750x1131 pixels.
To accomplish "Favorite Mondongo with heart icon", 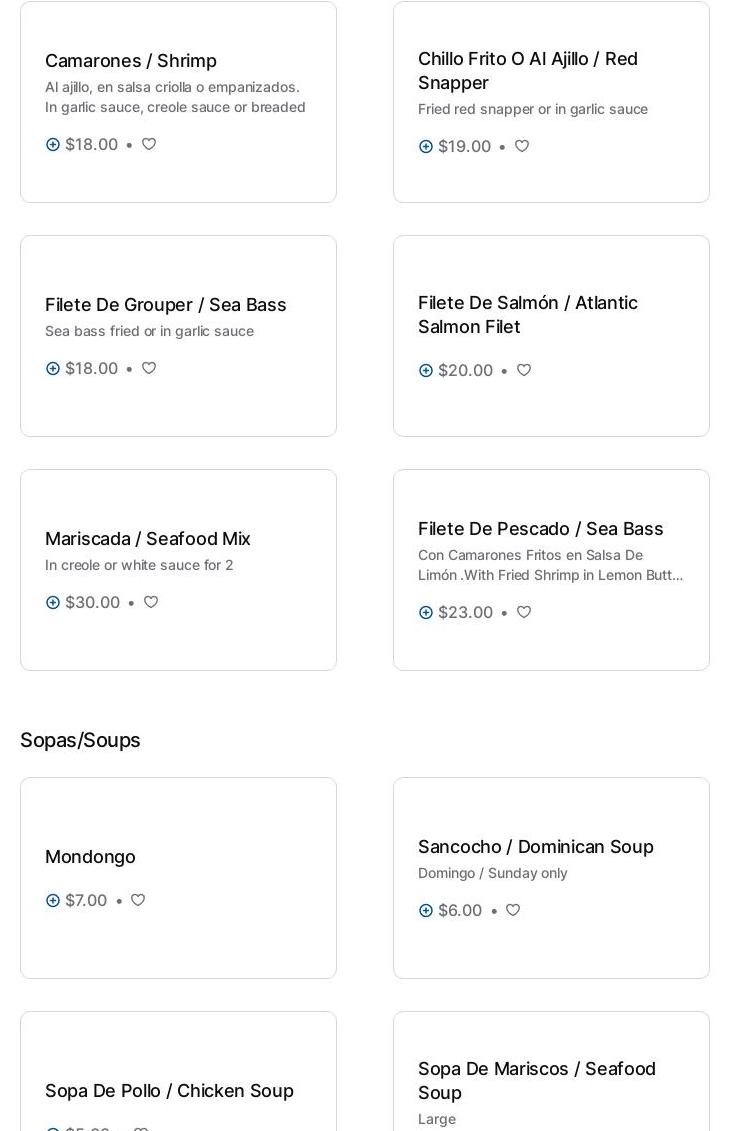I will point(138,900).
